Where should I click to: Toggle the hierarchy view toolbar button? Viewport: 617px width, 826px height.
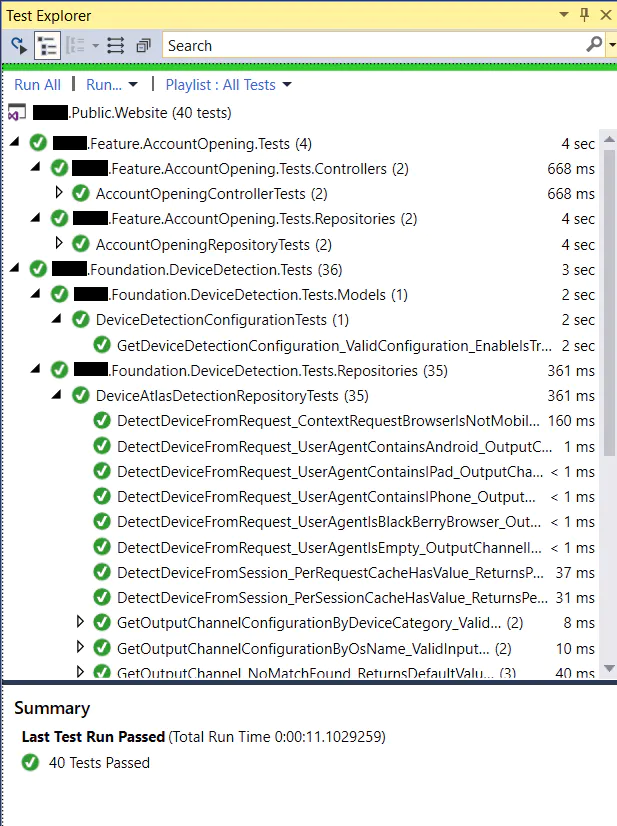coord(47,46)
